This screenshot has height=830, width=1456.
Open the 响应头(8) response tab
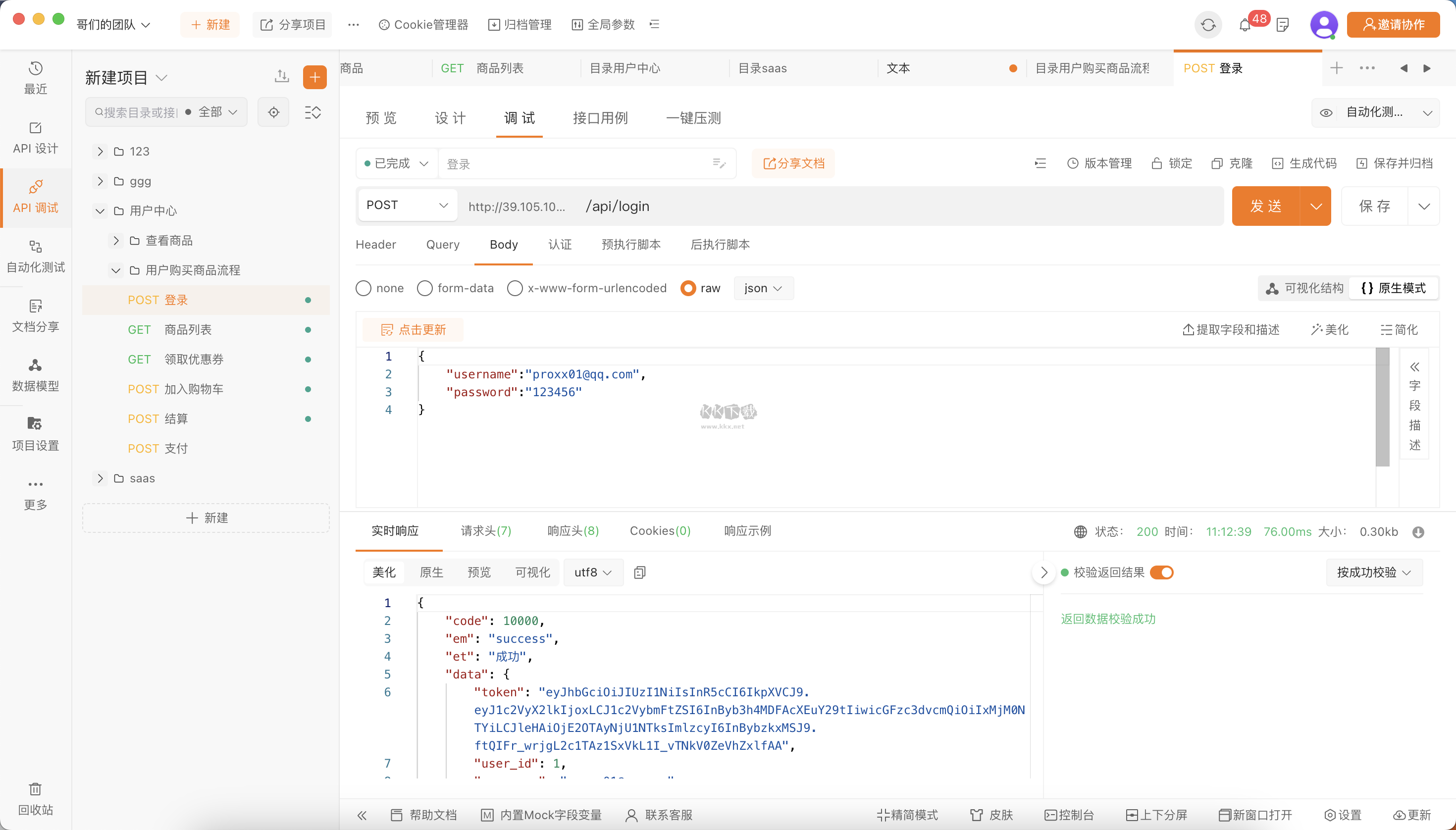[573, 531]
